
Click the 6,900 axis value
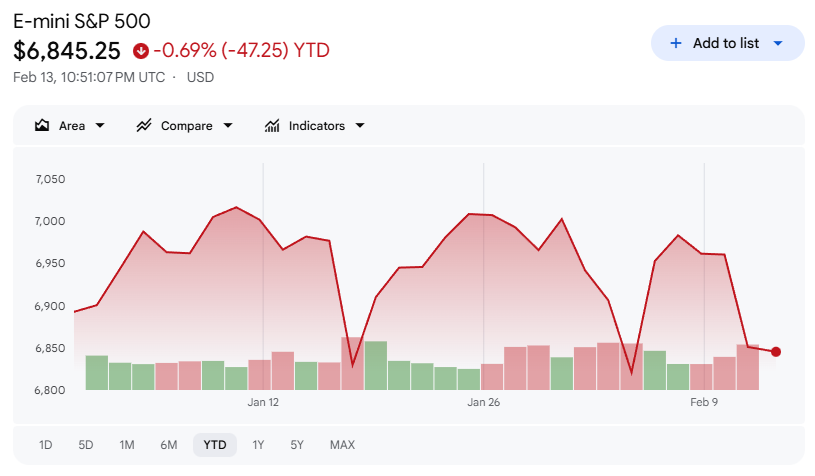tap(50, 306)
